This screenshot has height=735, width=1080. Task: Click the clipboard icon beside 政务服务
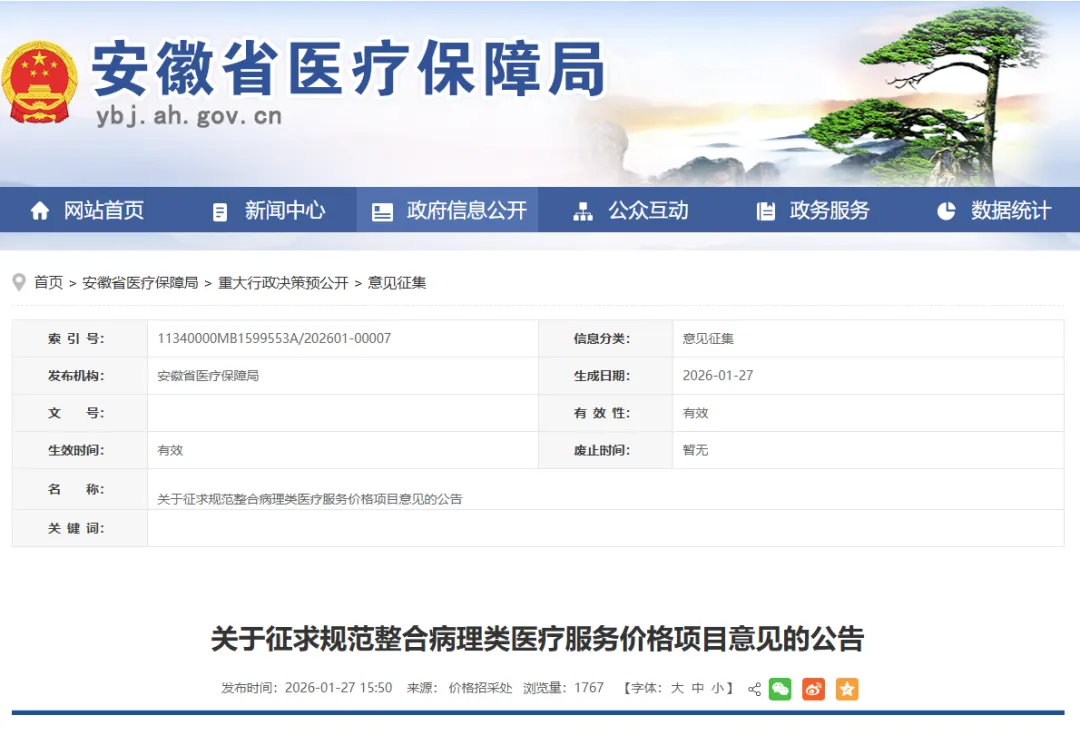point(765,211)
